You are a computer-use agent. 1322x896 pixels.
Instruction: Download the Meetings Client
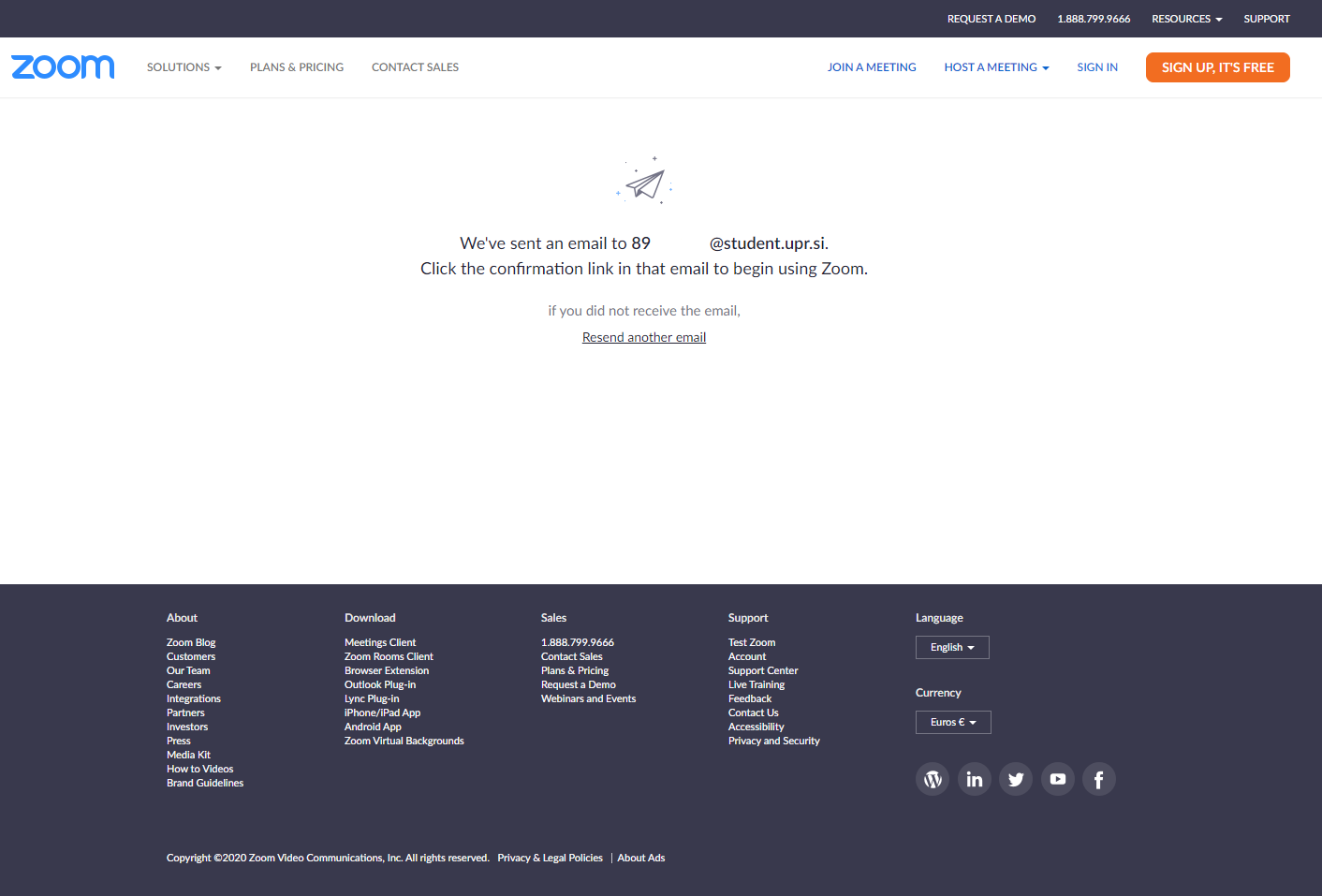(x=380, y=642)
